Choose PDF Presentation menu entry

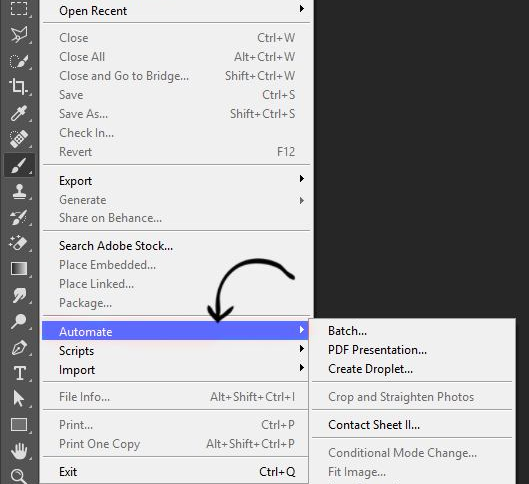point(377,350)
